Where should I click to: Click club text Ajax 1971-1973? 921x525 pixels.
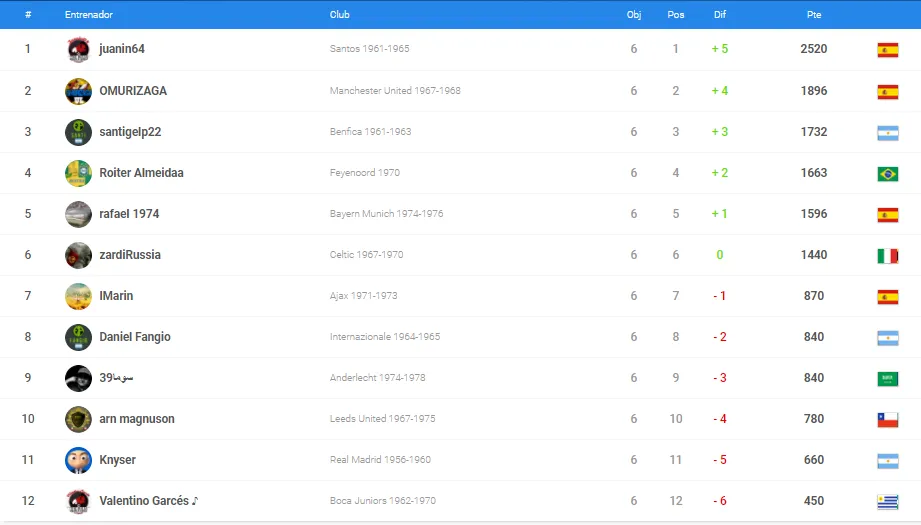[x=363, y=296]
